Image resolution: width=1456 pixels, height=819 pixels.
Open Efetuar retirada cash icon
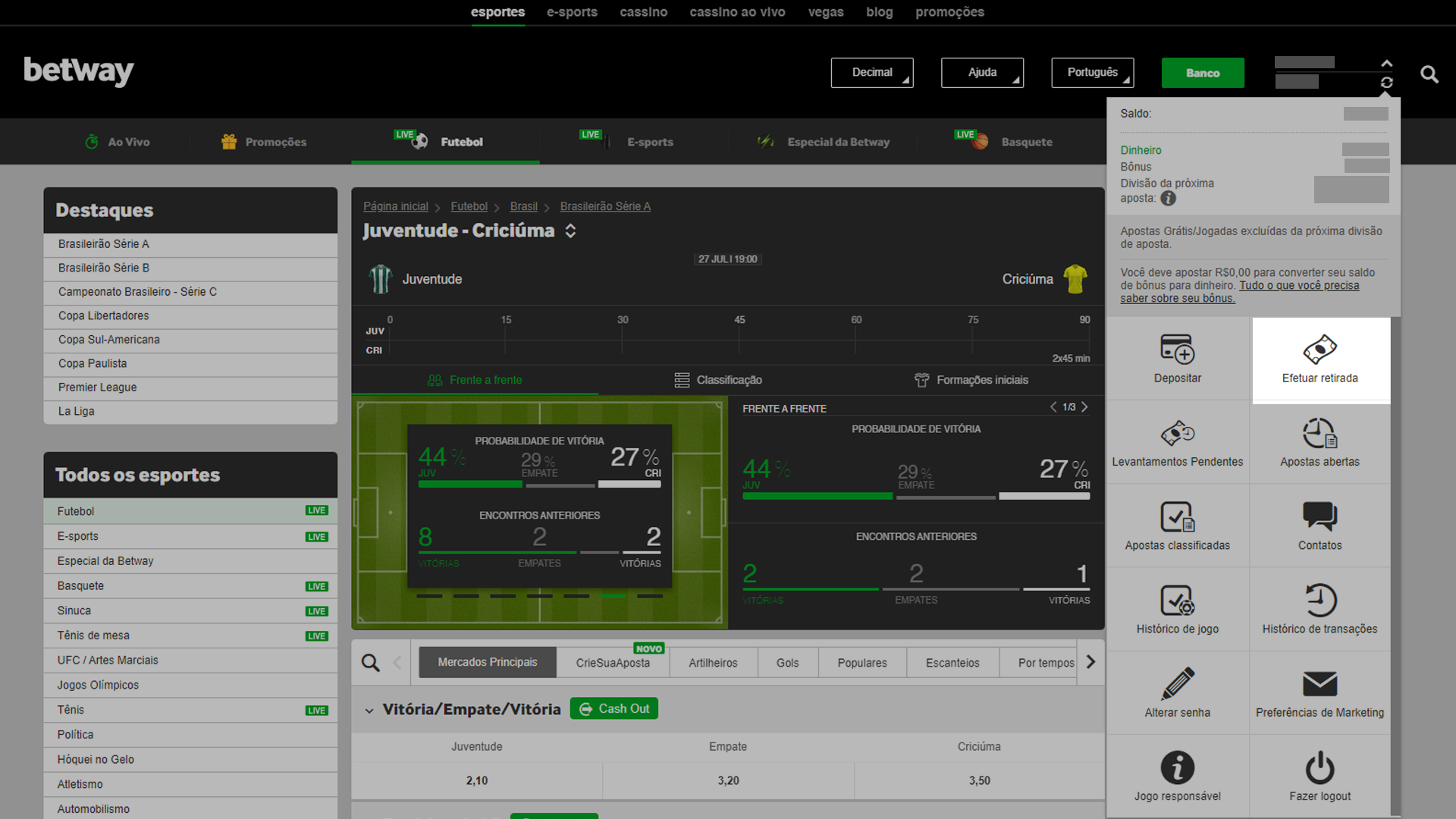[1319, 350]
